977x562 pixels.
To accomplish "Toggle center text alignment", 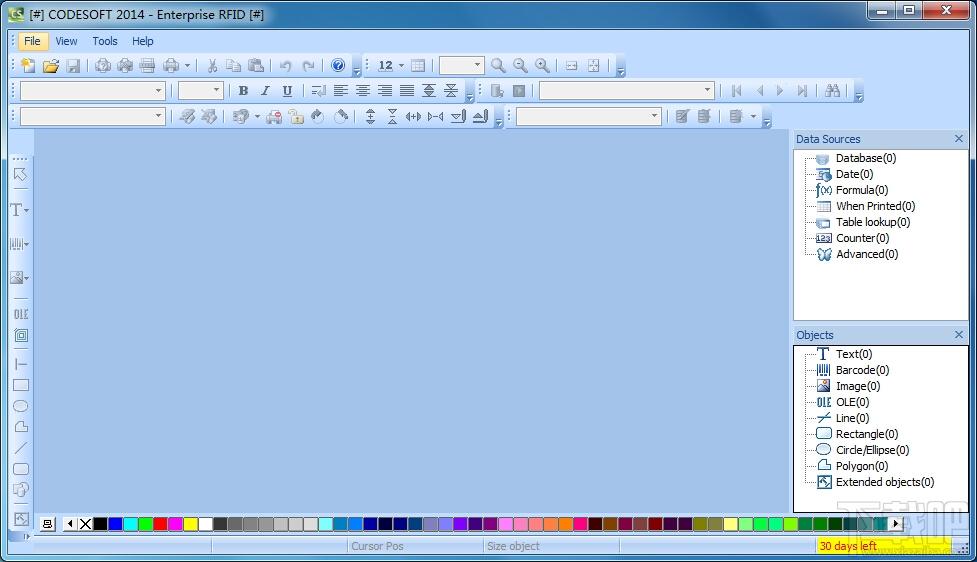I will click(x=363, y=91).
